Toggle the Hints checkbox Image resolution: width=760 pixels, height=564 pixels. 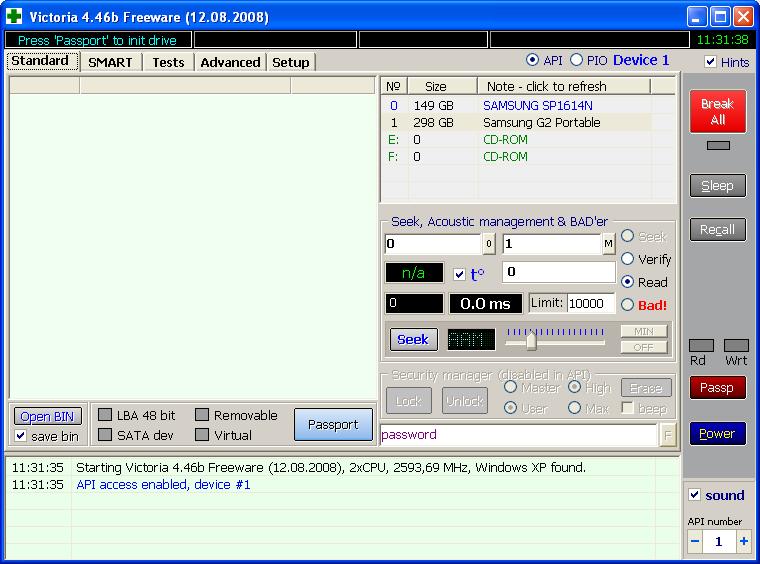click(711, 62)
